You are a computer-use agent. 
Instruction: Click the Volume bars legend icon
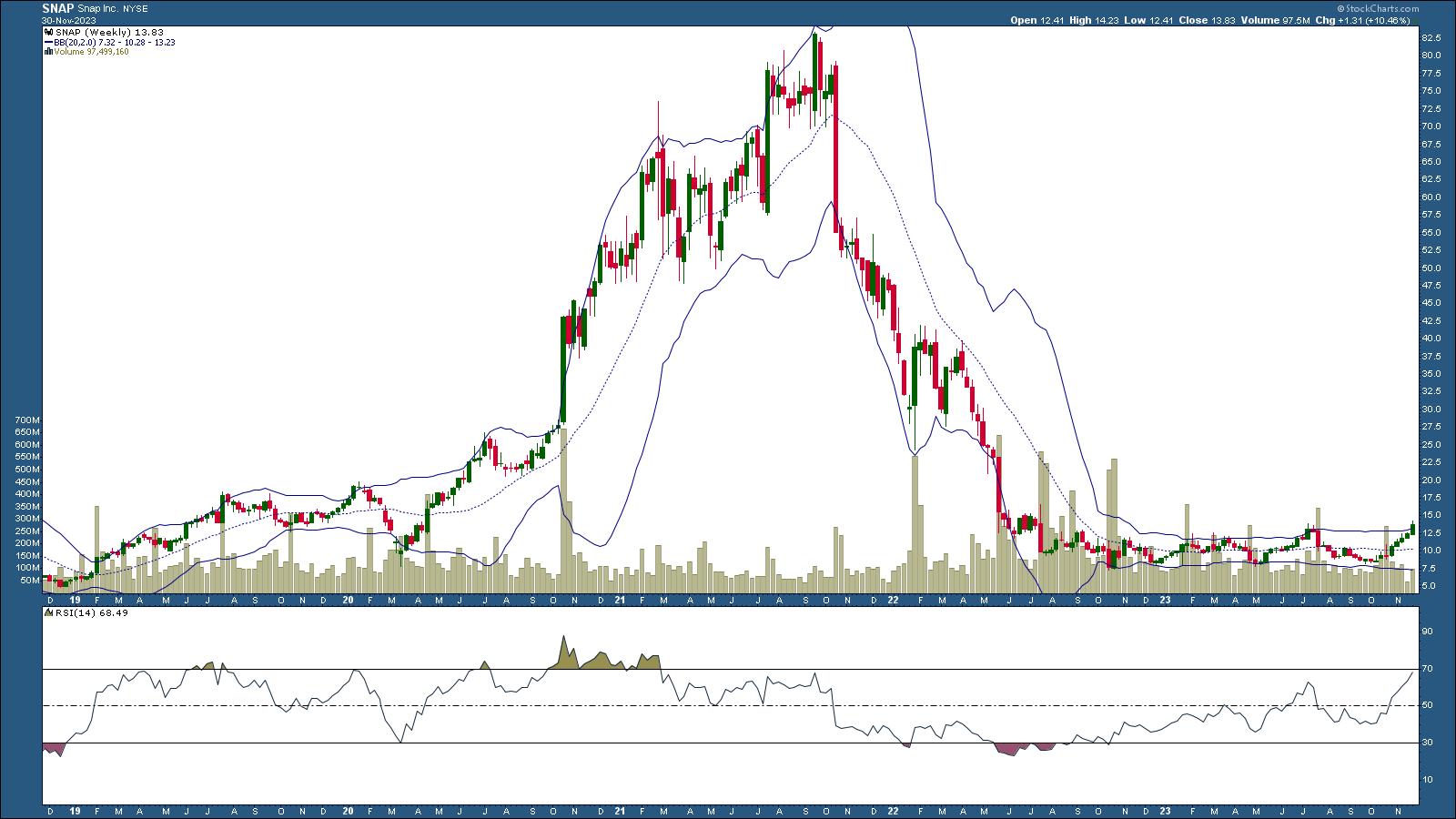(47, 52)
